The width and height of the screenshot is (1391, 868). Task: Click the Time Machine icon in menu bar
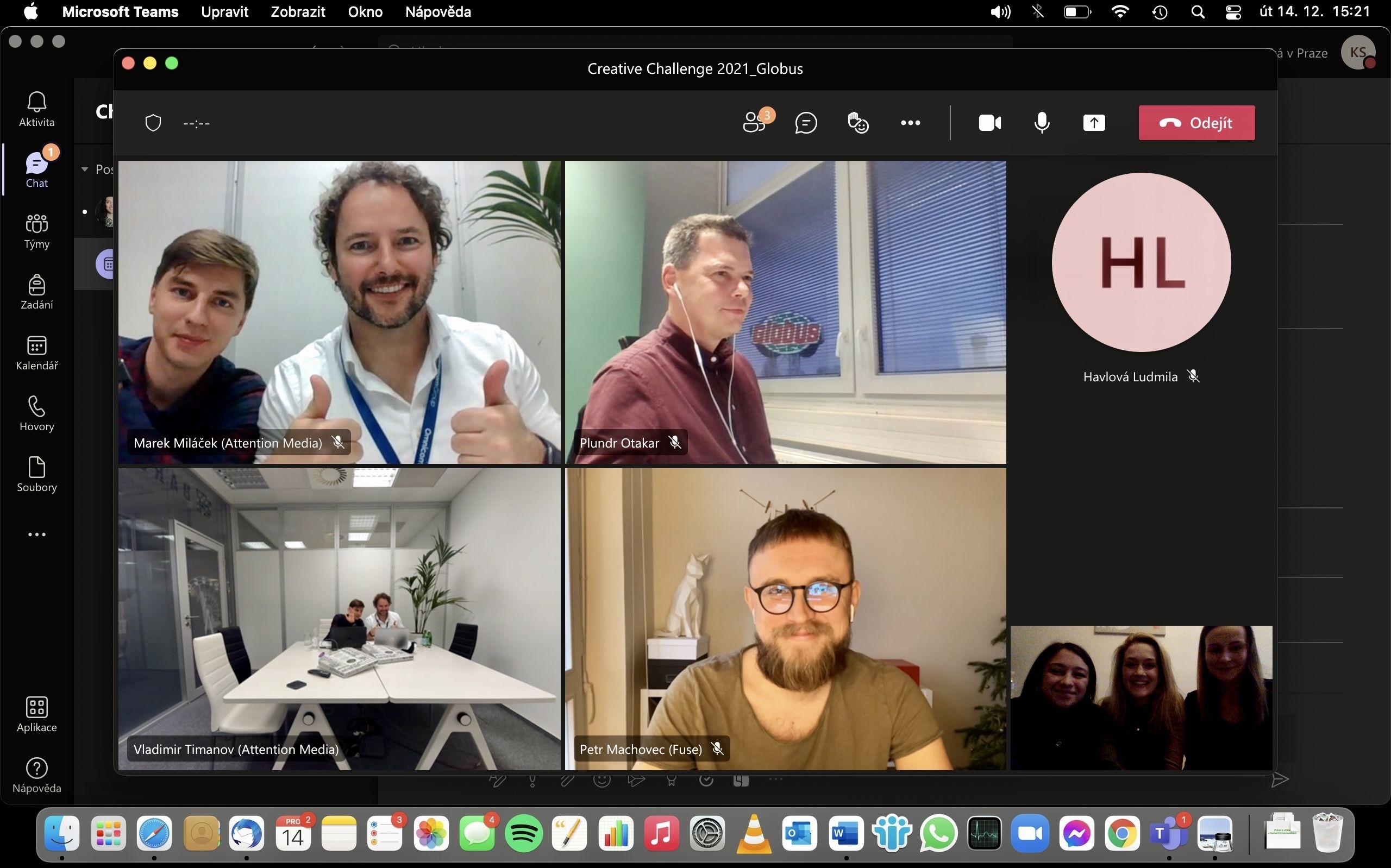coord(1160,11)
